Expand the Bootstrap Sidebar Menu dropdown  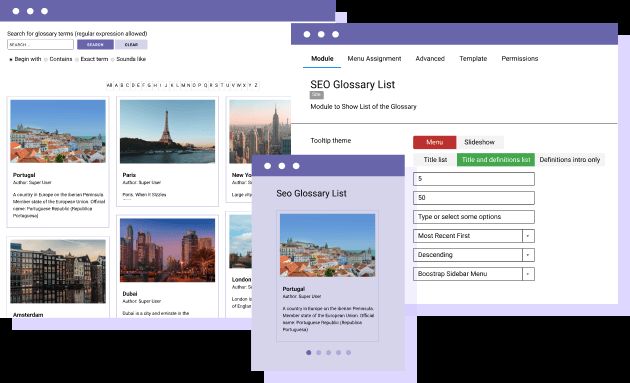[474, 274]
